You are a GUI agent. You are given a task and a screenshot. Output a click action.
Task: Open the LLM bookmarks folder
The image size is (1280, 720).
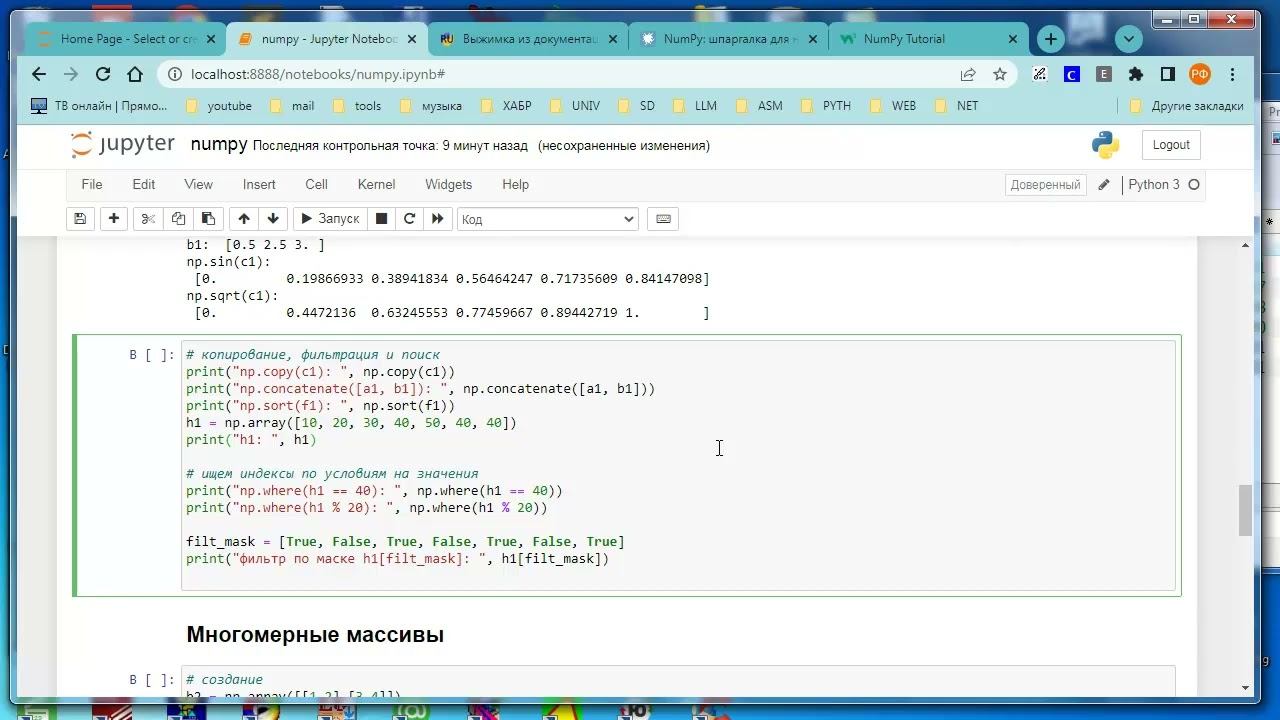(x=694, y=105)
